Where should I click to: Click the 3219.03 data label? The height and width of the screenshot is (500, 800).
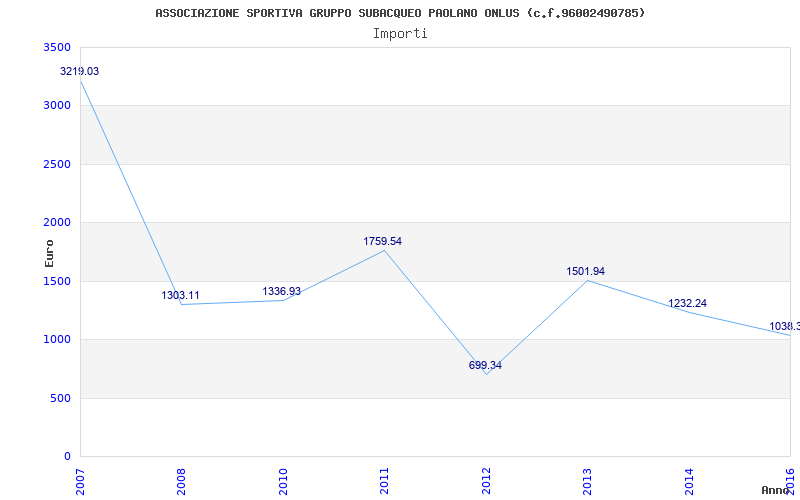(80, 71)
